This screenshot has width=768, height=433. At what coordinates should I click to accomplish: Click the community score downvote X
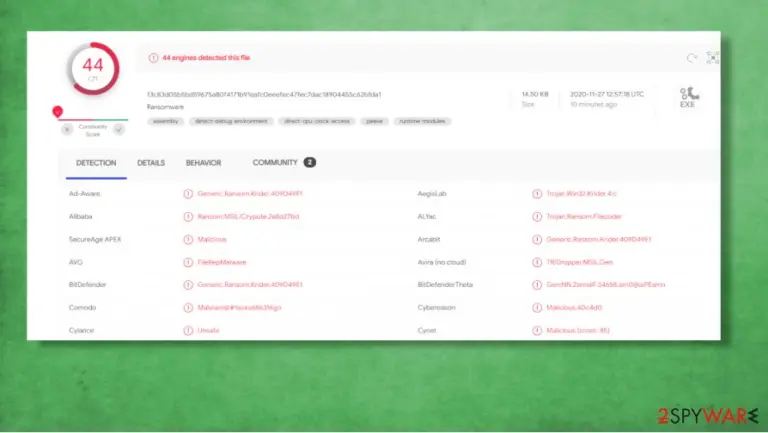pos(67,129)
